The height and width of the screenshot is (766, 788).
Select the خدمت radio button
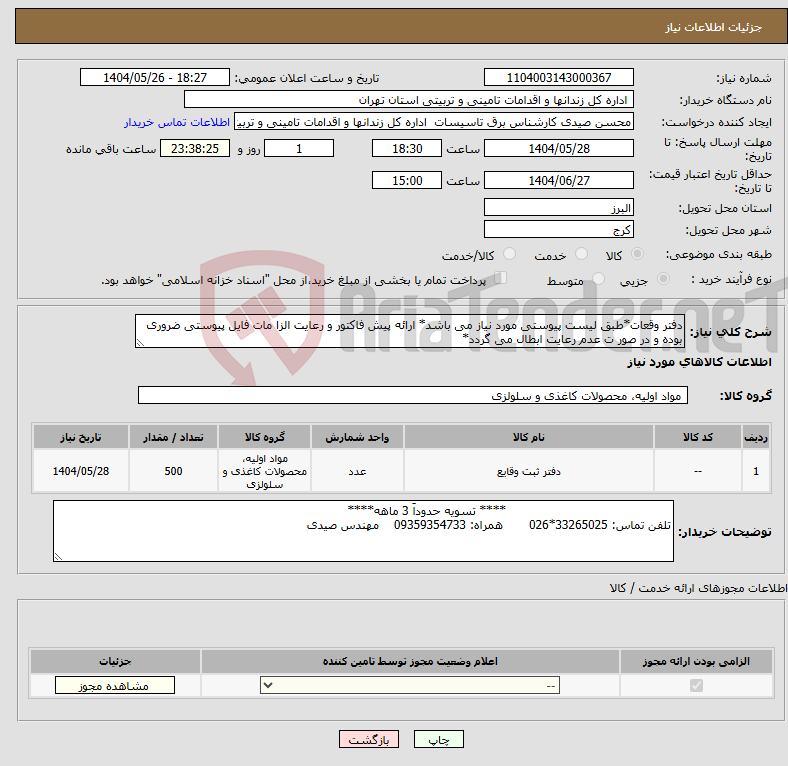tap(581, 254)
